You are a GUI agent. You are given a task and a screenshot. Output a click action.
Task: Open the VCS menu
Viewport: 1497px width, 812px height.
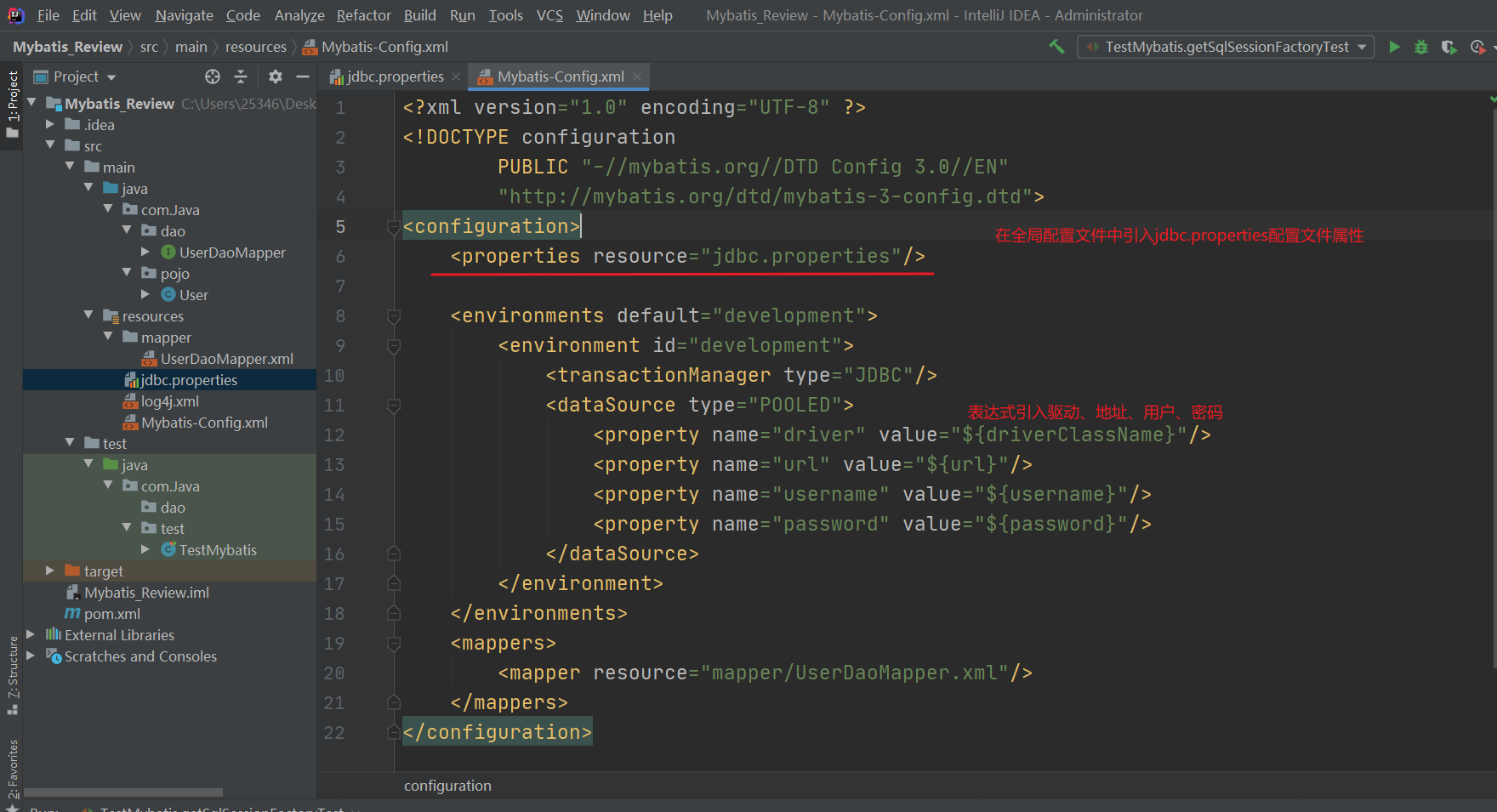pos(549,15)
